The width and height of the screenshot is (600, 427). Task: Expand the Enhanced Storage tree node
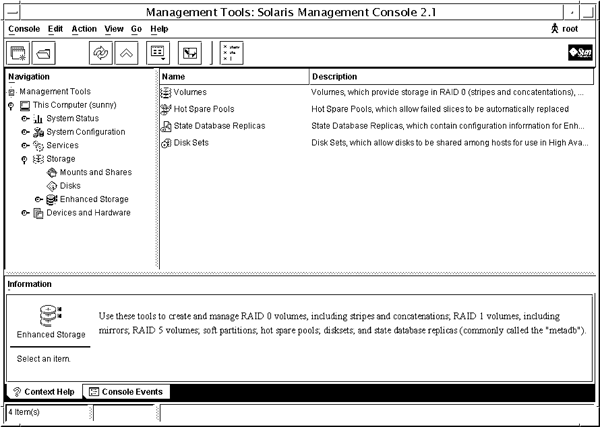point(38,199)
